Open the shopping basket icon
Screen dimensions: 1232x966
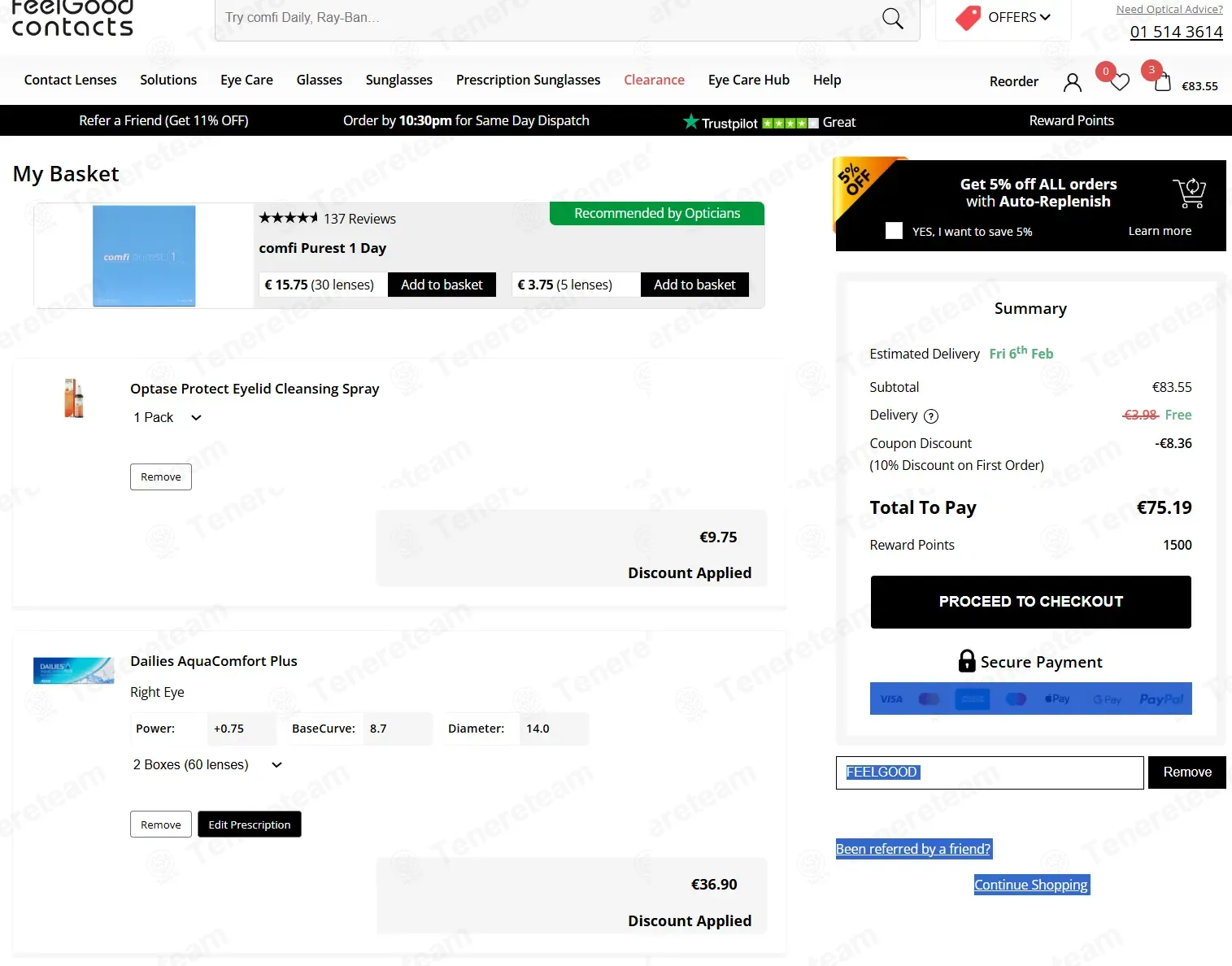click(1163, 81)
